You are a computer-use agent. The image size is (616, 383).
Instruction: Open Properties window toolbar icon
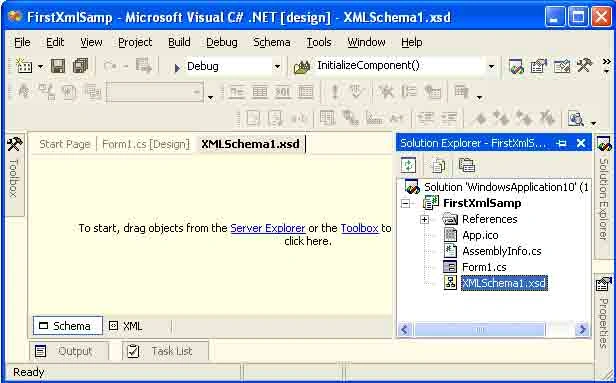(539, 66)
